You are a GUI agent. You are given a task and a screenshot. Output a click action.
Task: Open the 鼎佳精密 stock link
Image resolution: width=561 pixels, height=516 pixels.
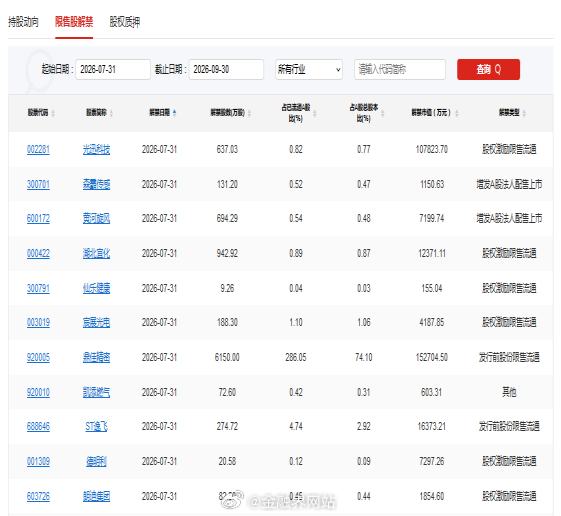coord(96,357)
